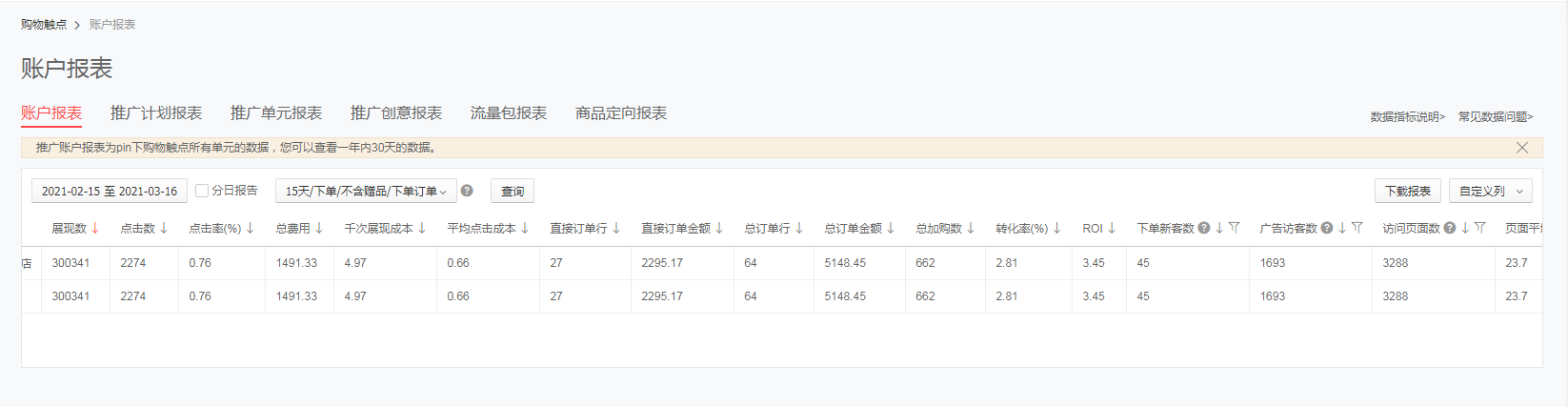Click the 查询 button
Image resolution: width=1568 pixels, height=407 pixels.
point(513,192)
